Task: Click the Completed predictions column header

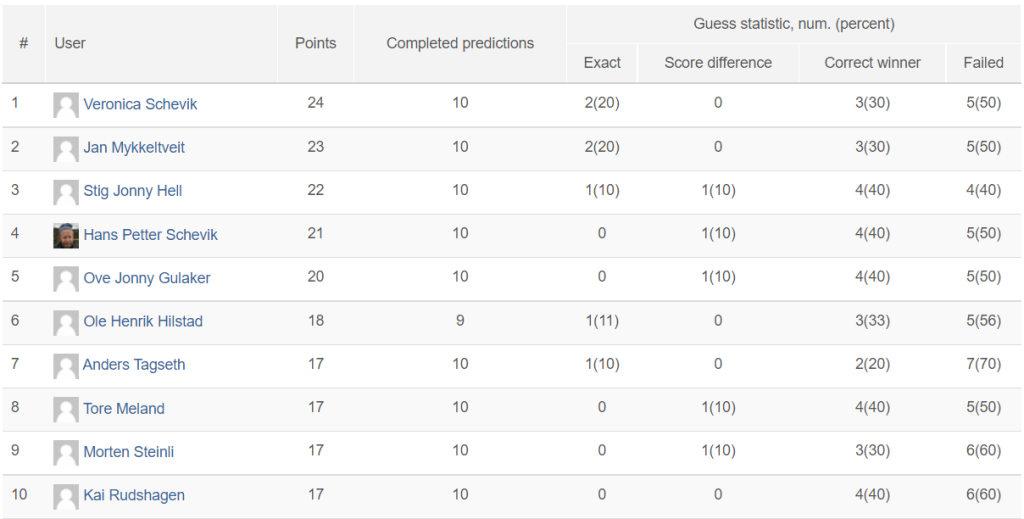Action: [460, 43]
